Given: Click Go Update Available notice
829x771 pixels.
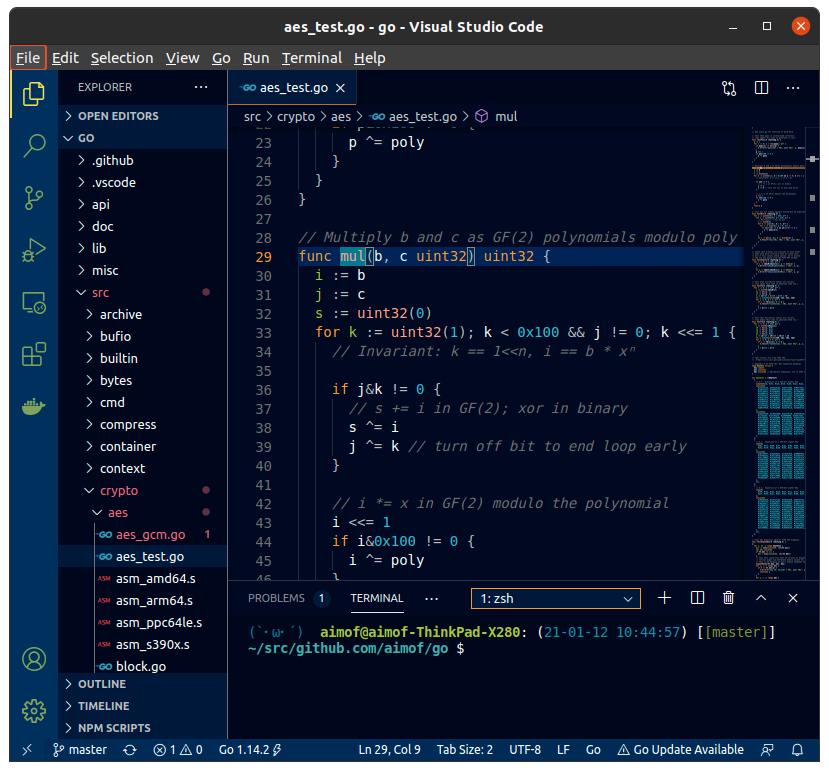Looking at the screenshot, I should 681,750.
